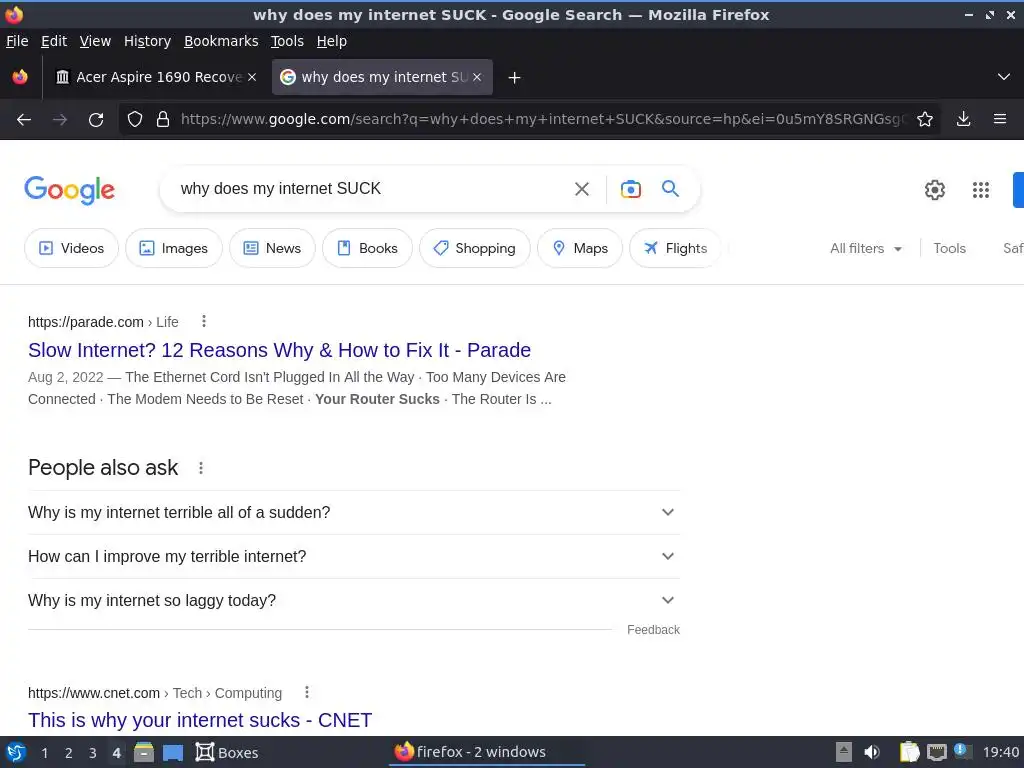Screen dimensions: 1024x768
Task: Open the Bookmarks menu
Action: click(221, 41)
